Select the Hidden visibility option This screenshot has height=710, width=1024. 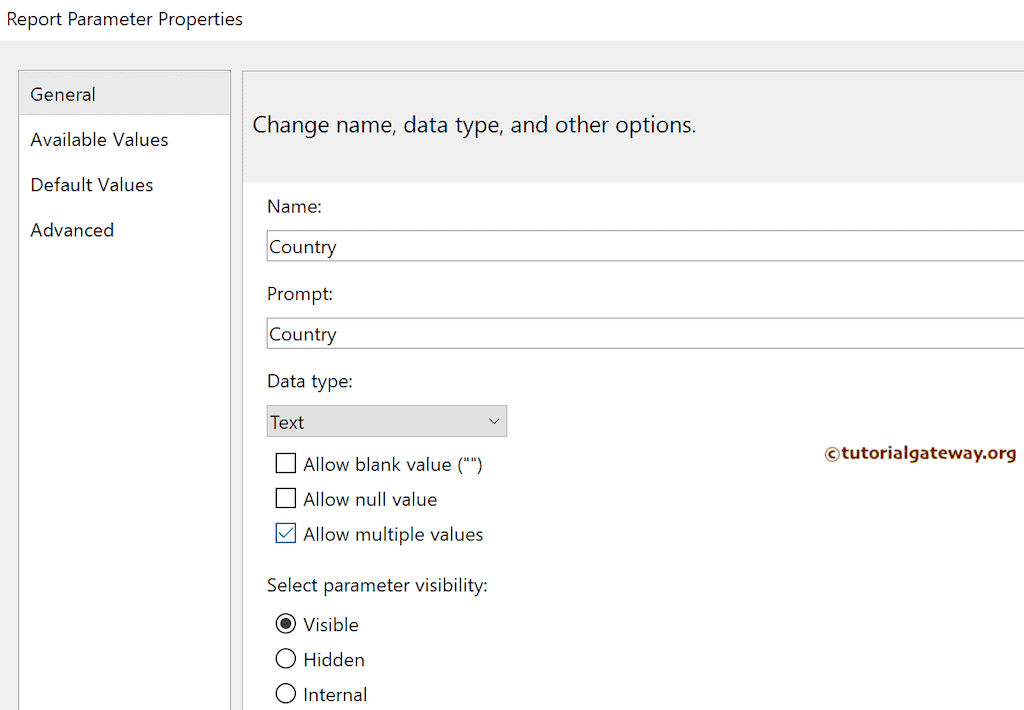click(286, 659)
